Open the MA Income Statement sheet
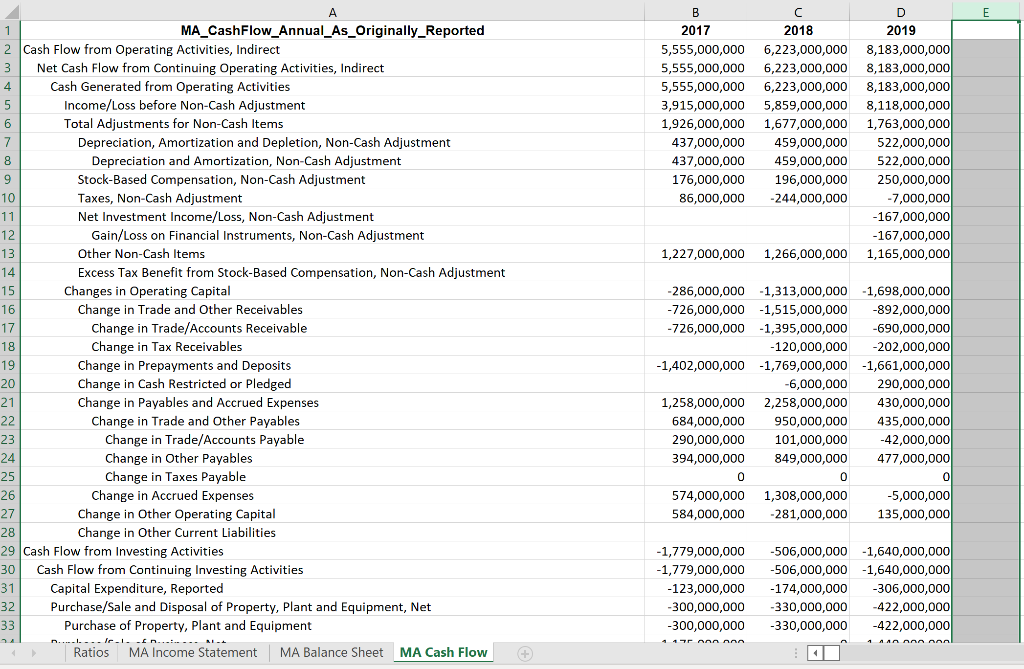The width and height of the screenshot is (1024, 669). pos(193,651)
